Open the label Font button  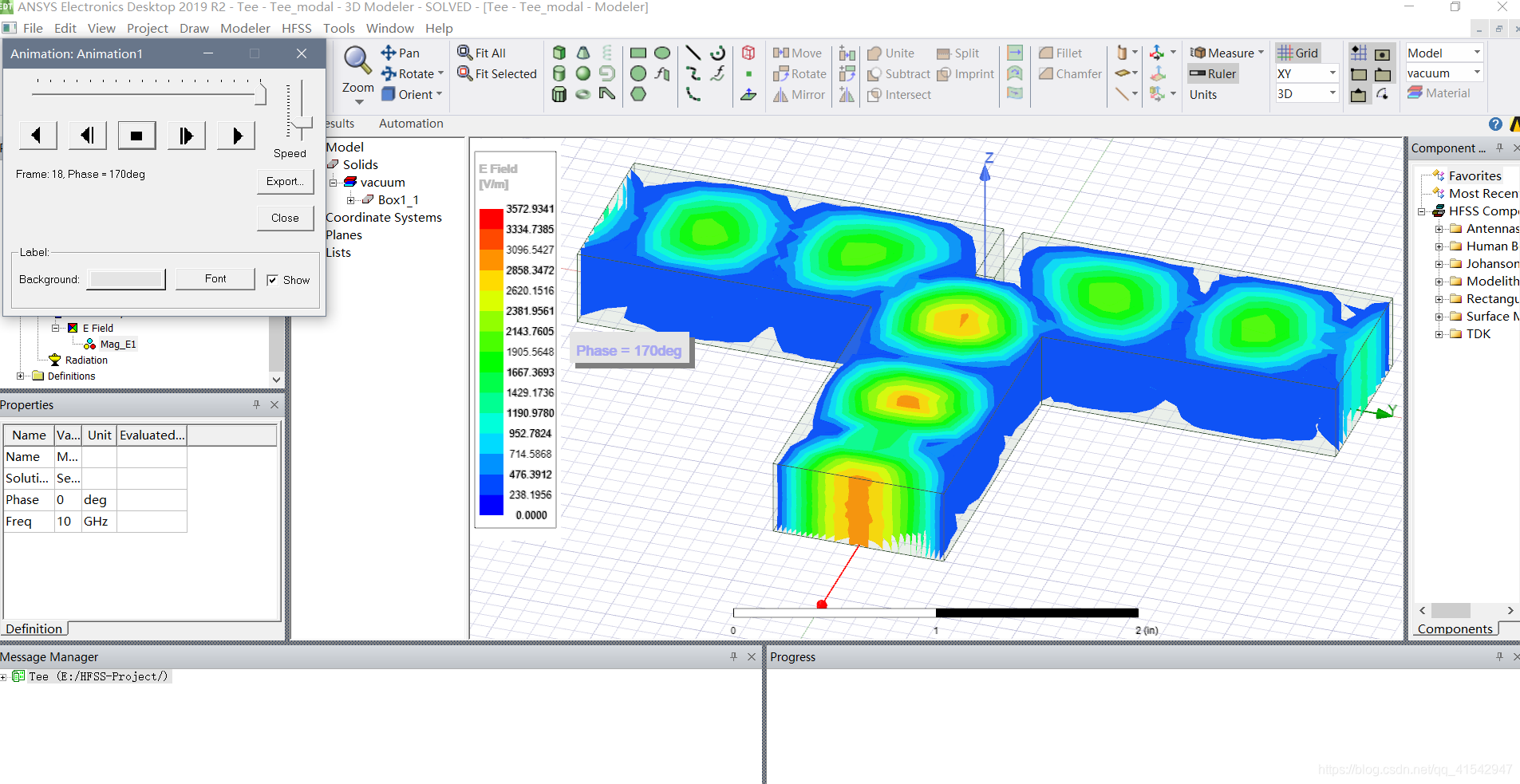[215, 278]
